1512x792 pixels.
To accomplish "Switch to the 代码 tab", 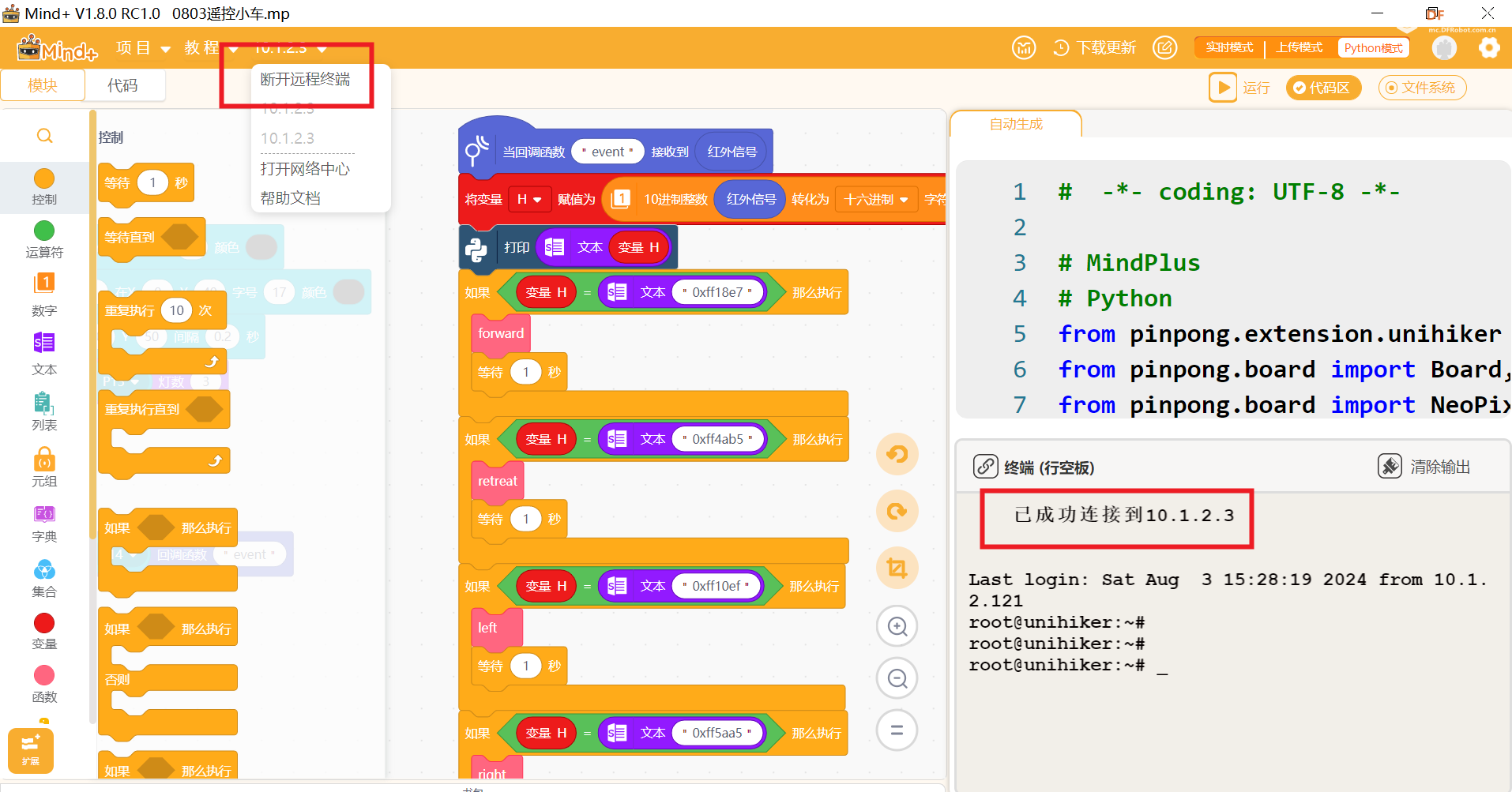I will (x=122, y=85).
